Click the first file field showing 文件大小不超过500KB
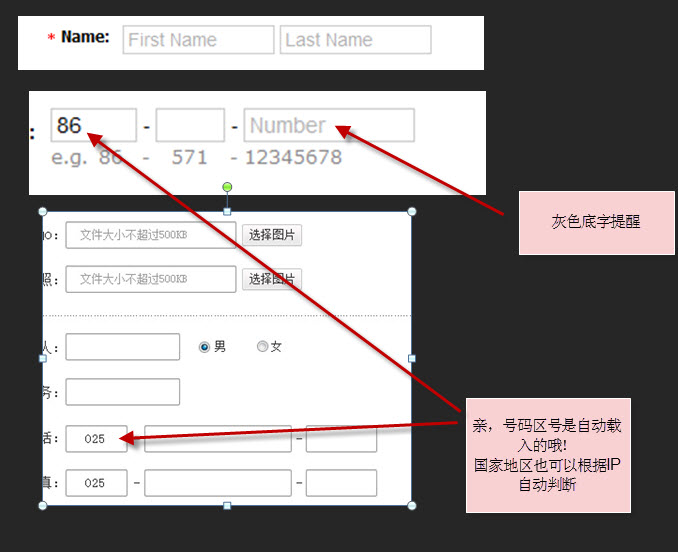Viewport: 678px width, 552px height. coord(151,236)
